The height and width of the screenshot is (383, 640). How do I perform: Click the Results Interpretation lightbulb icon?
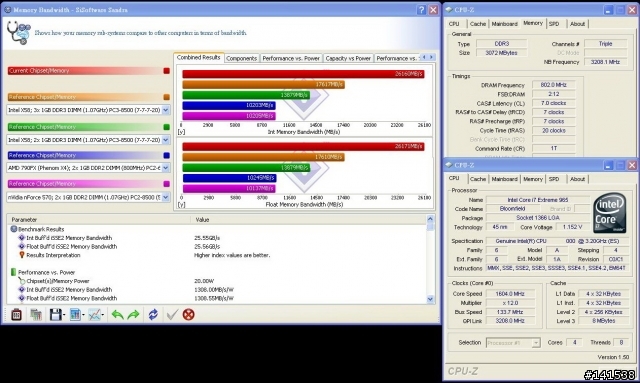[22, 255]
